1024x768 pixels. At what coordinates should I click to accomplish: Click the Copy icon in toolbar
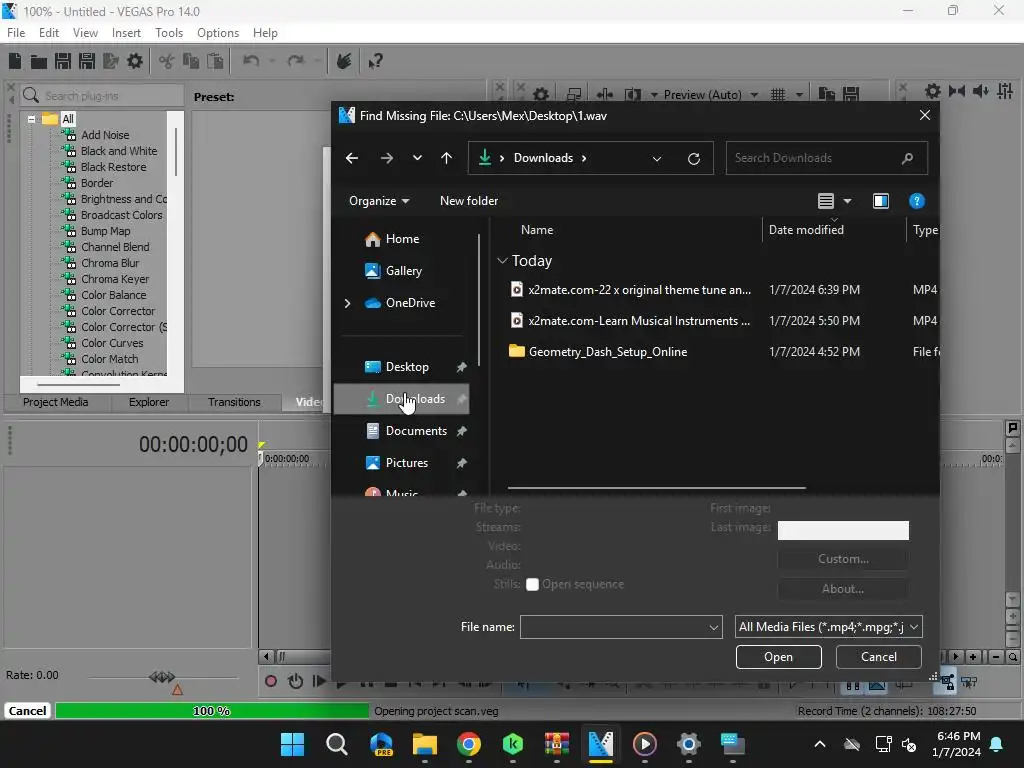click(191, 61)
